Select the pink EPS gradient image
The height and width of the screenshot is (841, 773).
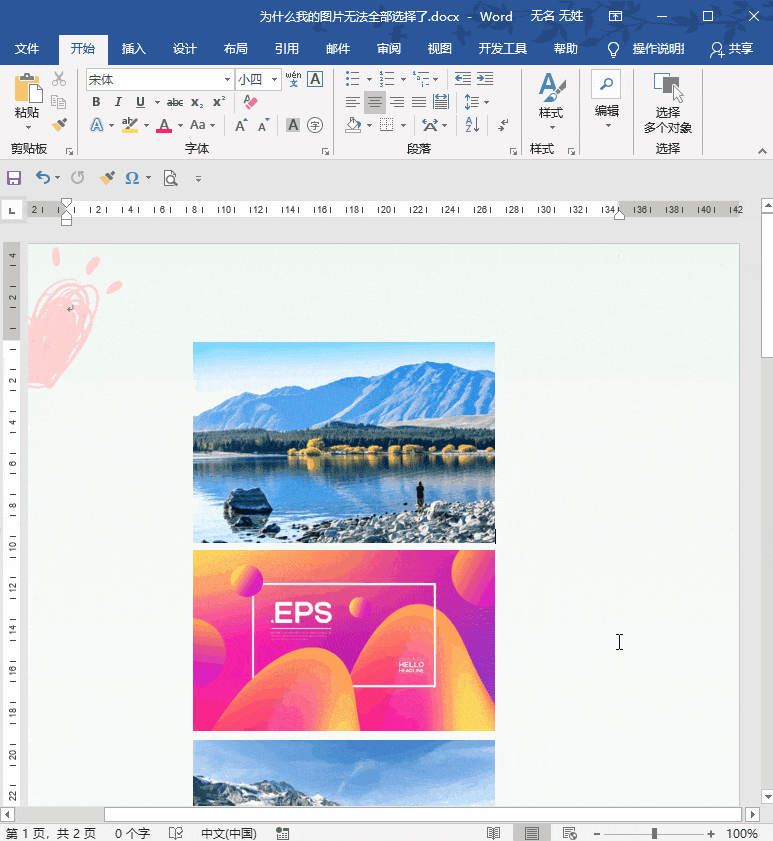tap(343, 640)
